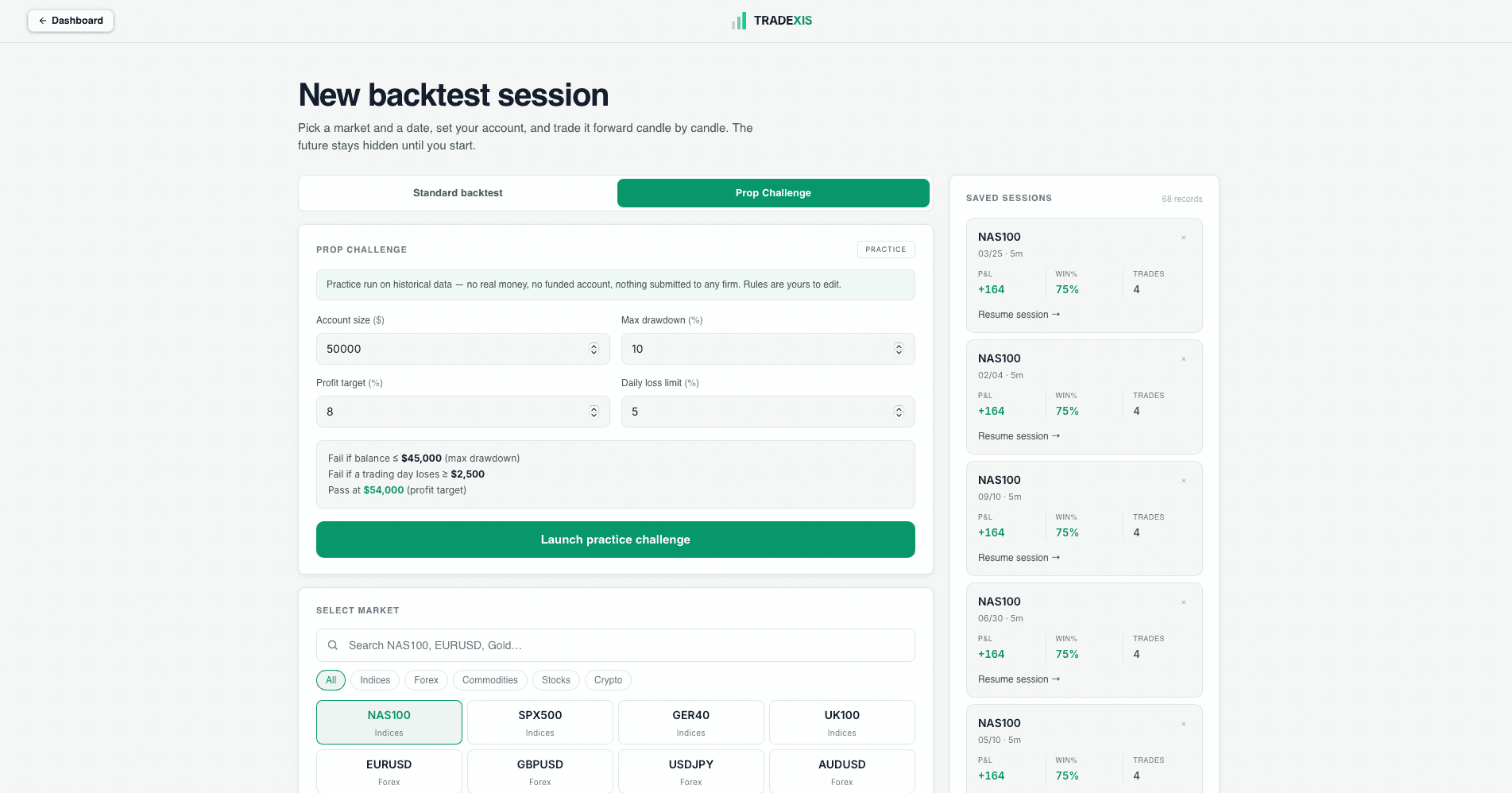1512x793 pixels.
Task: Resume session for NAS100 03/25
Action: (1019, 315)
